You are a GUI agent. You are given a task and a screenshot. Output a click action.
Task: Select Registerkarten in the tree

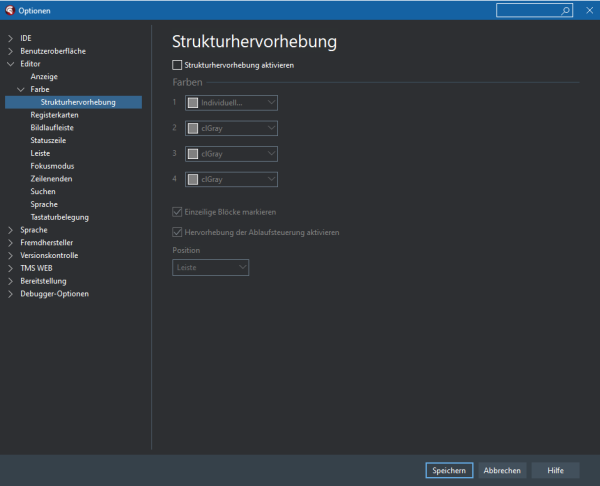pos(54,115)
